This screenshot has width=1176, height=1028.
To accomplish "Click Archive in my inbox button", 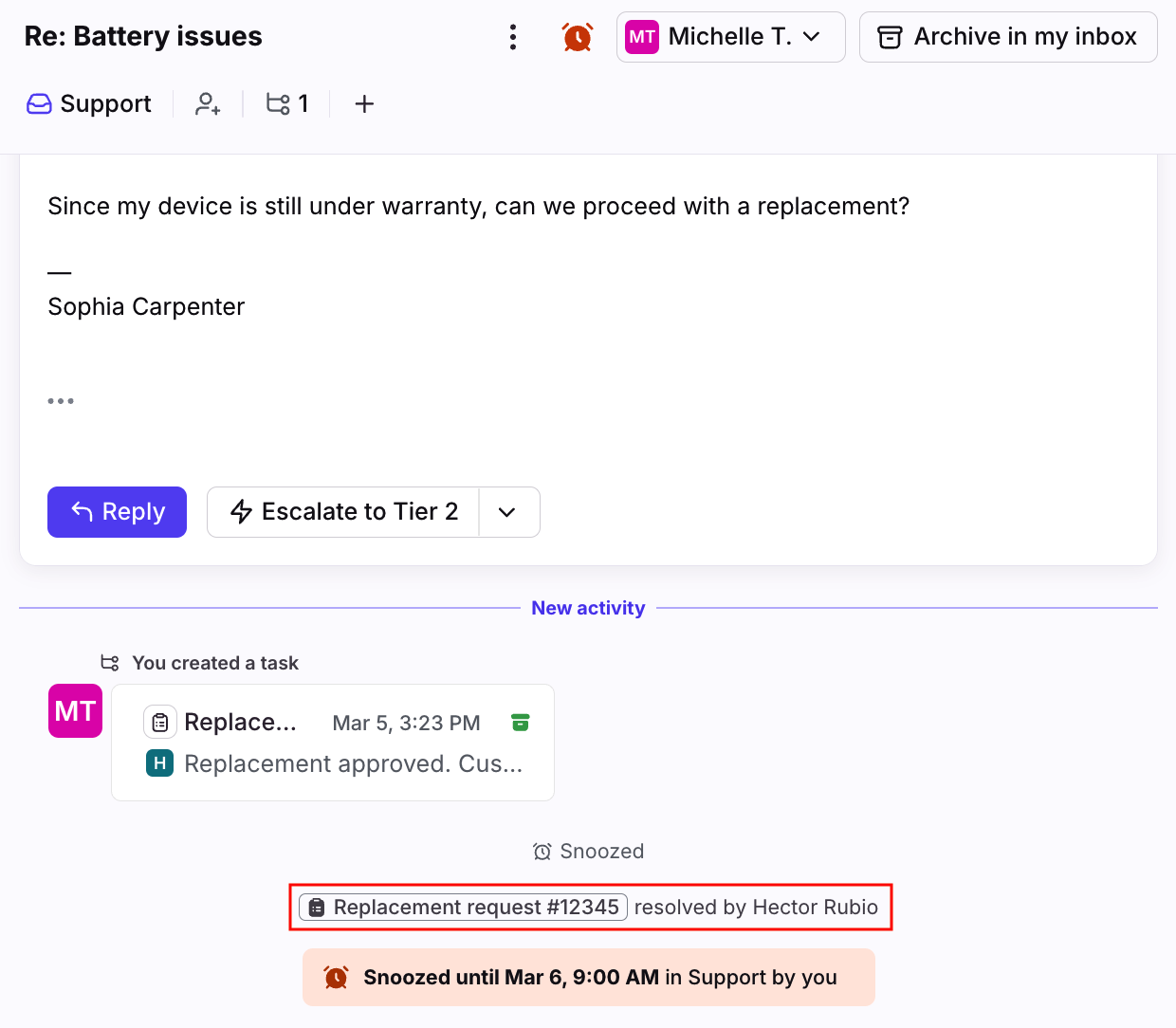I will click(1007, 37).
